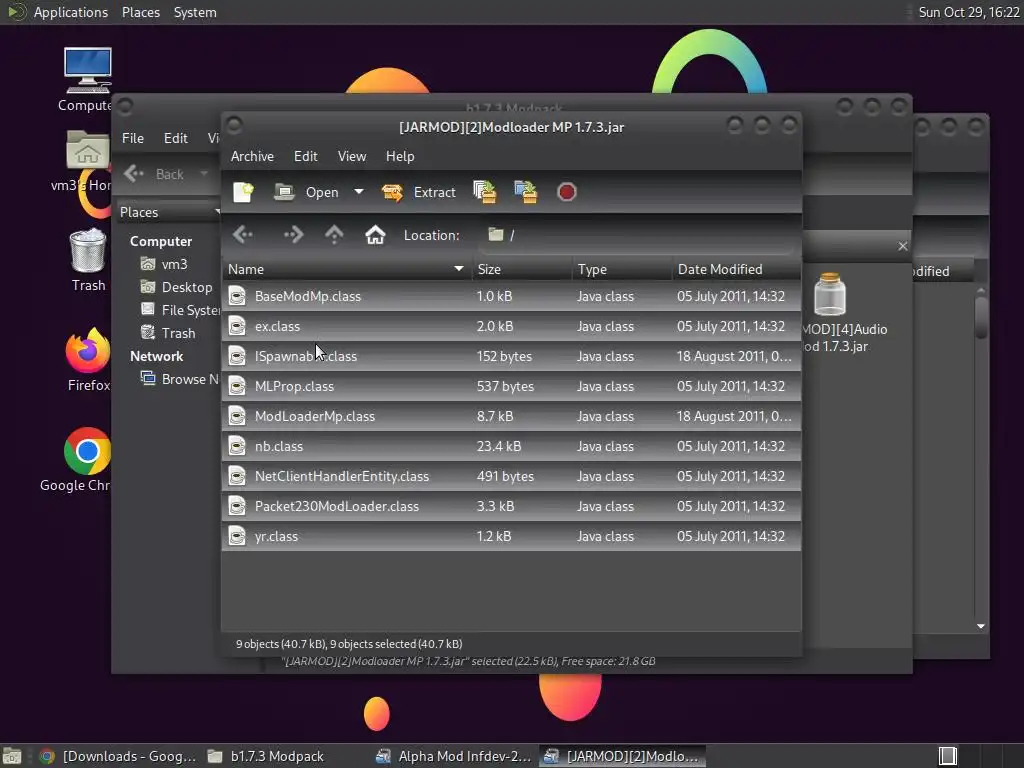This screenshot has width=1024, height=768.
Task: Open the Help menu
Action: click(x=400, y=156)
